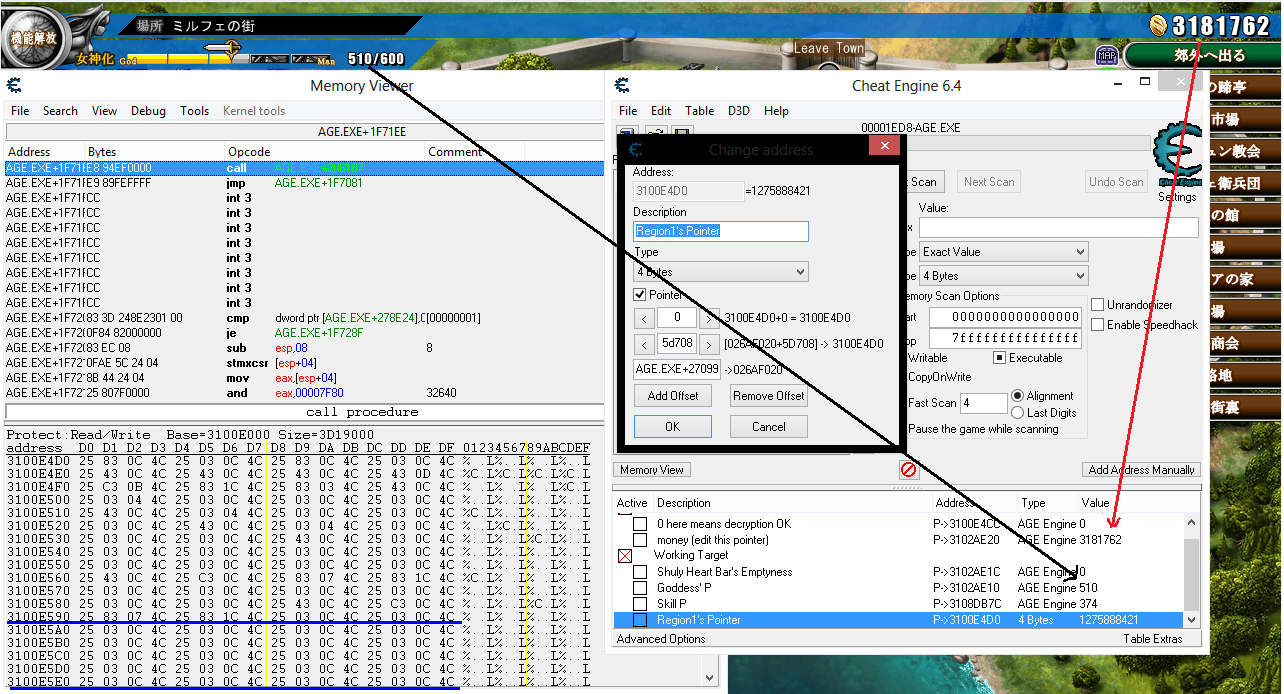This screenshot has width=1284, height=694.
Task: Tick the Enable Speedhack checkbox
Action: pos(1098,325)
